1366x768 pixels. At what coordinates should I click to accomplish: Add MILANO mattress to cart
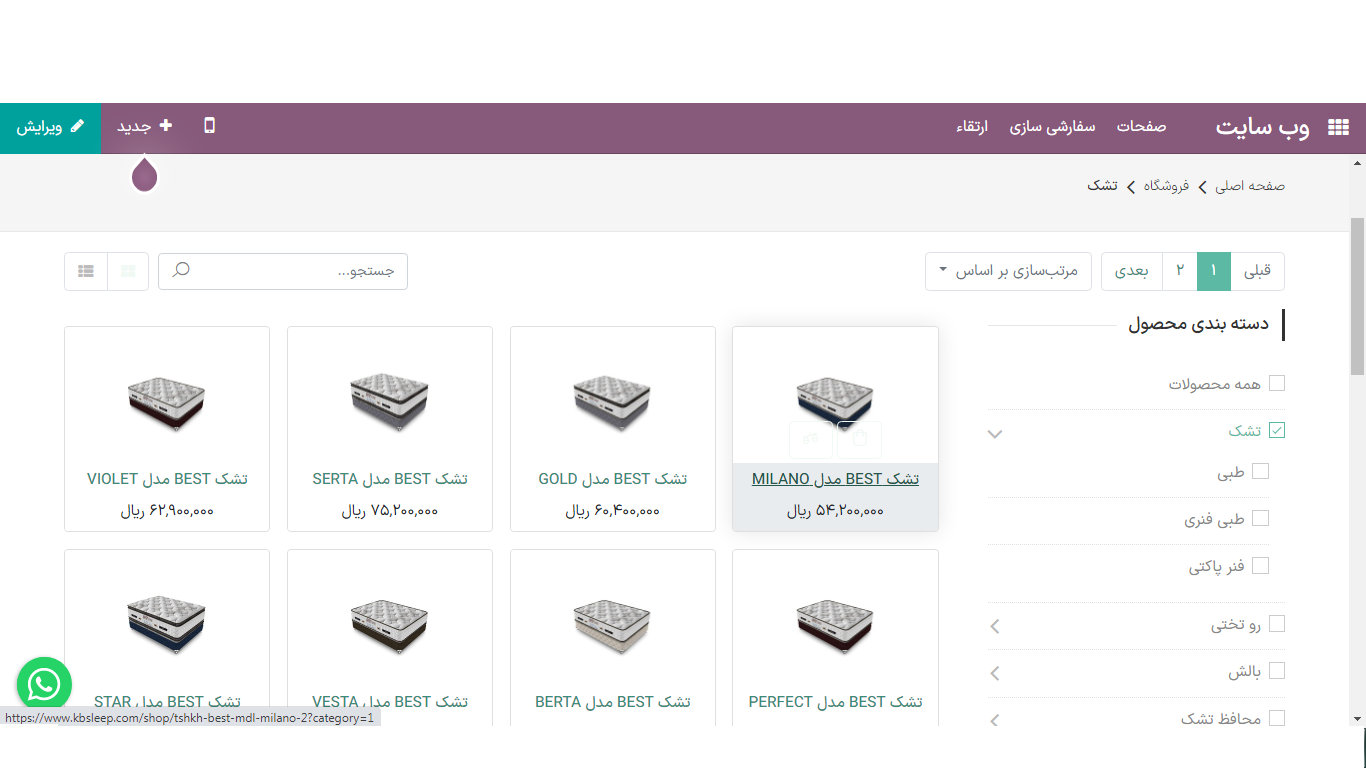(x=860, y=440)
